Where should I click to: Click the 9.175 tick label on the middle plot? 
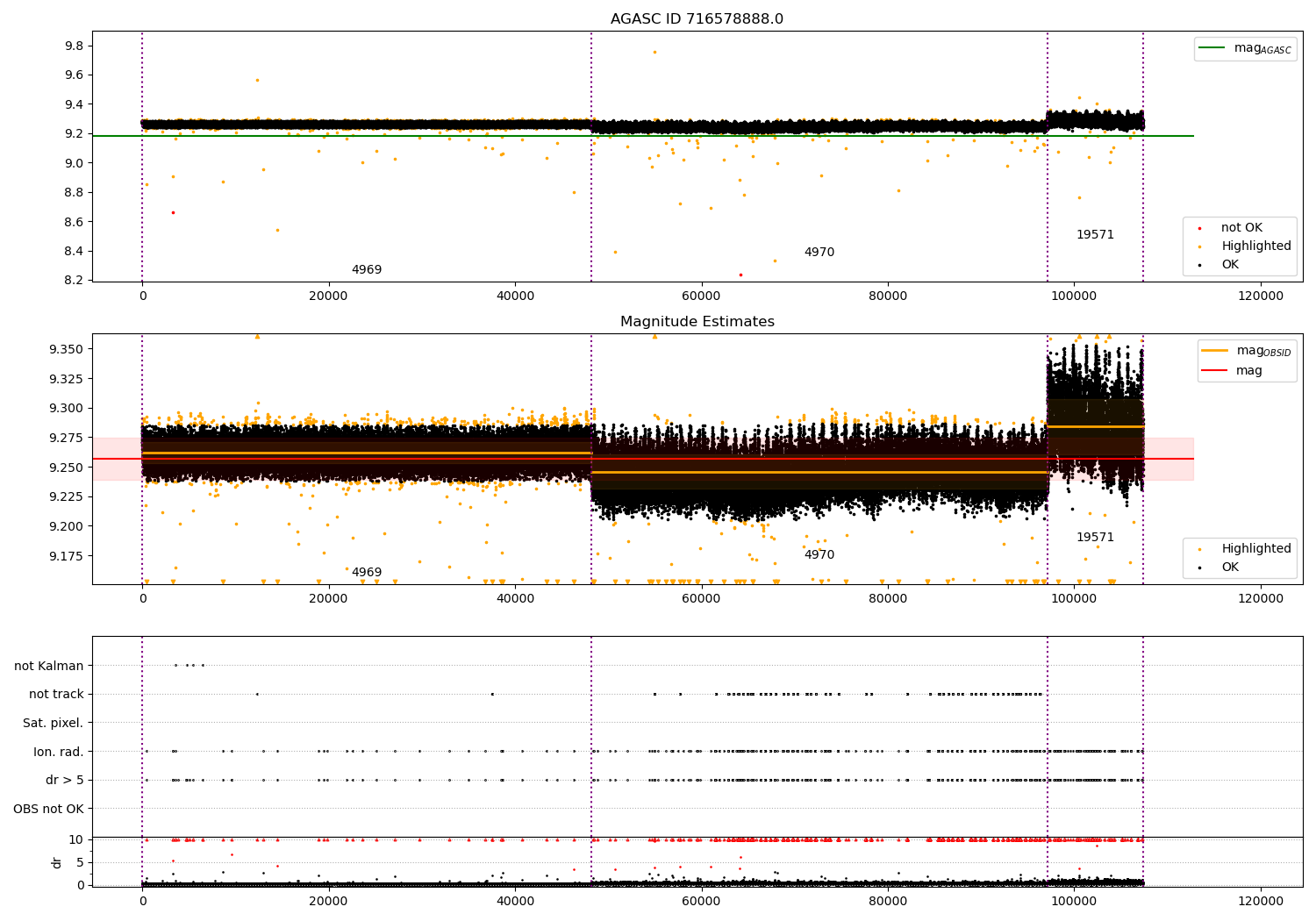tap(67, 556)
